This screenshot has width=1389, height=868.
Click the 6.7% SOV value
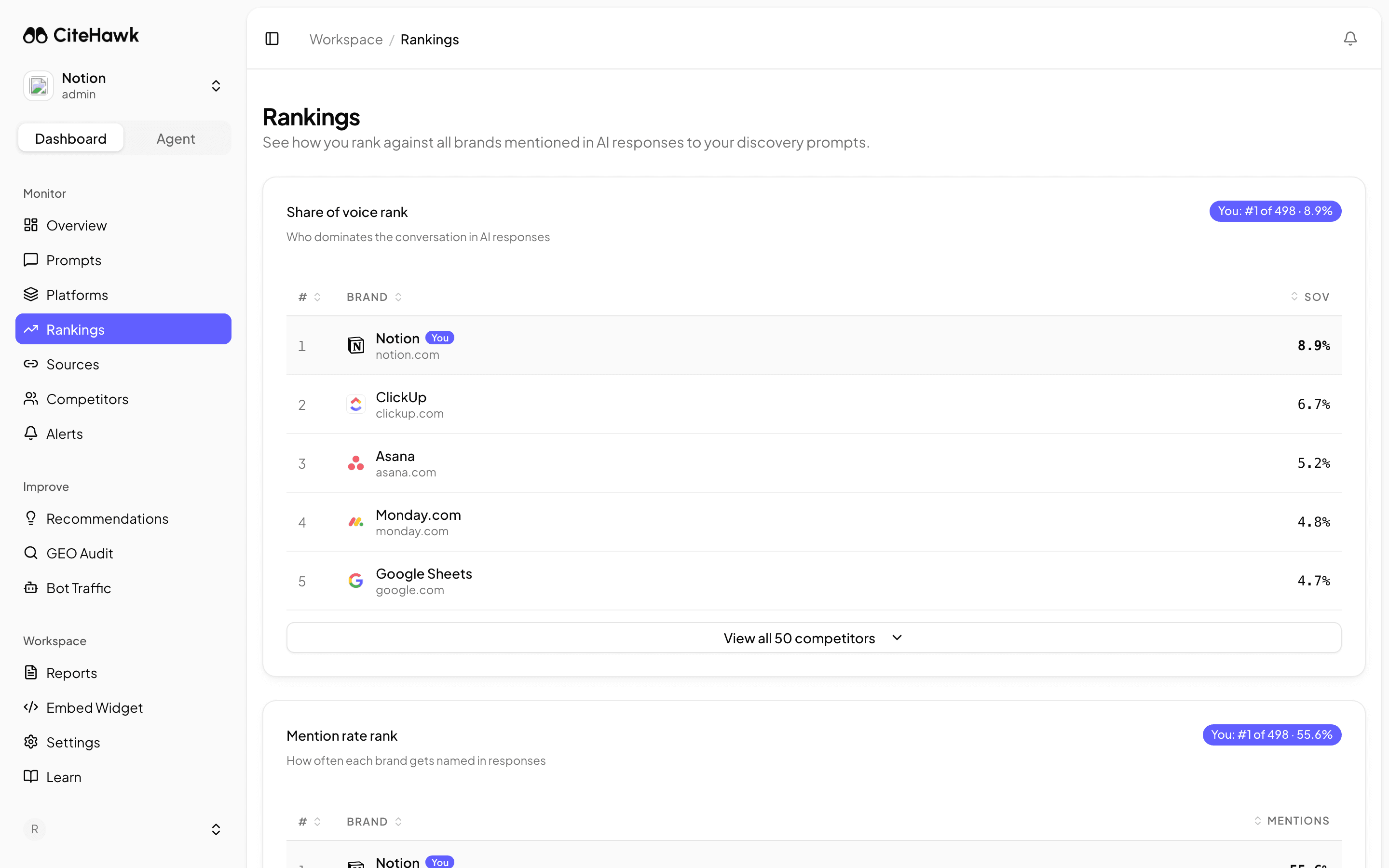[1314, 404]
